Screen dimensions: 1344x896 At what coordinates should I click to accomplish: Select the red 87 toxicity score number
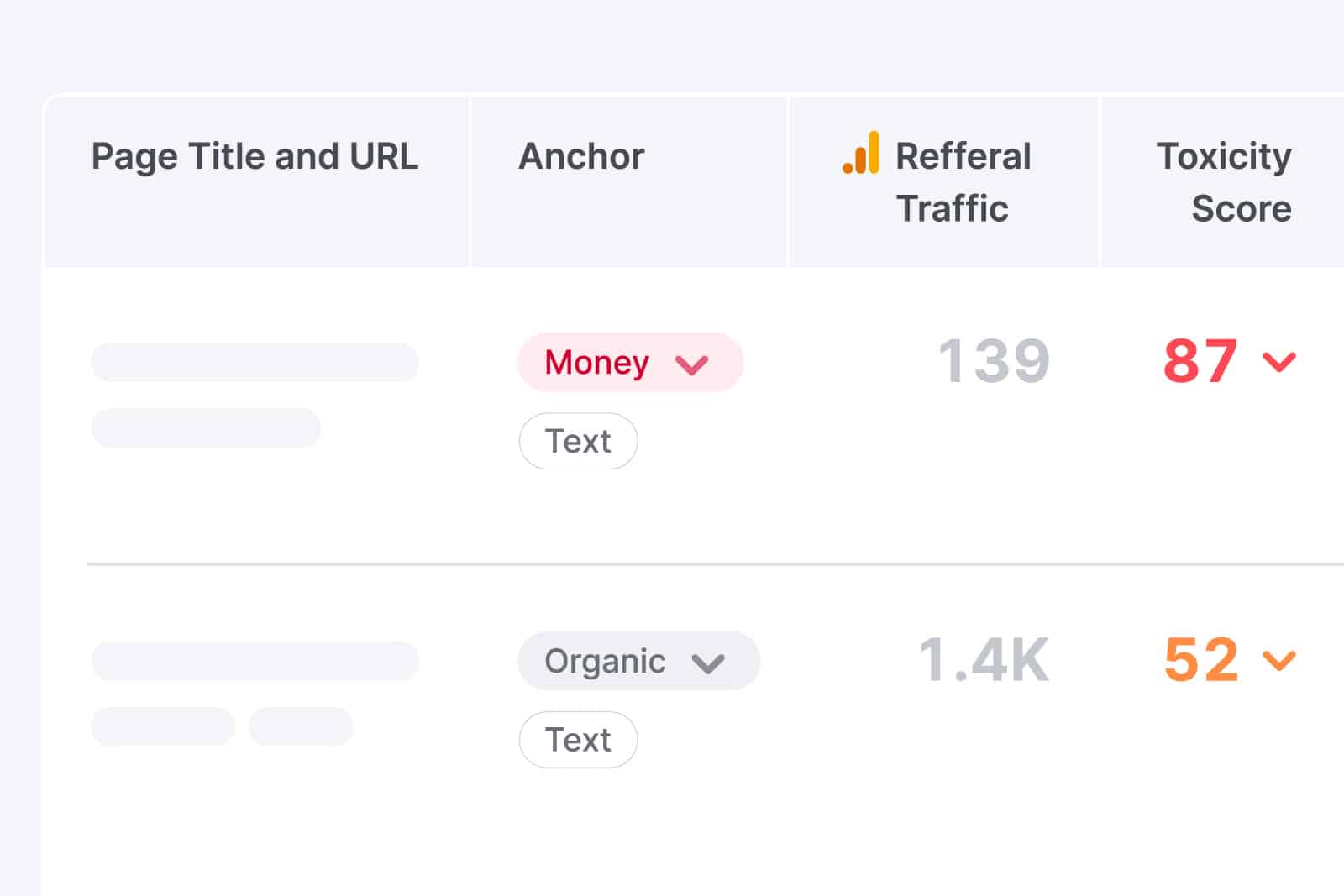(x=1200, y=362)
